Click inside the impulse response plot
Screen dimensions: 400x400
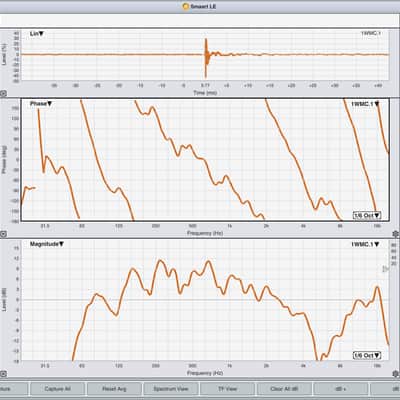click(x=205, y=55)
